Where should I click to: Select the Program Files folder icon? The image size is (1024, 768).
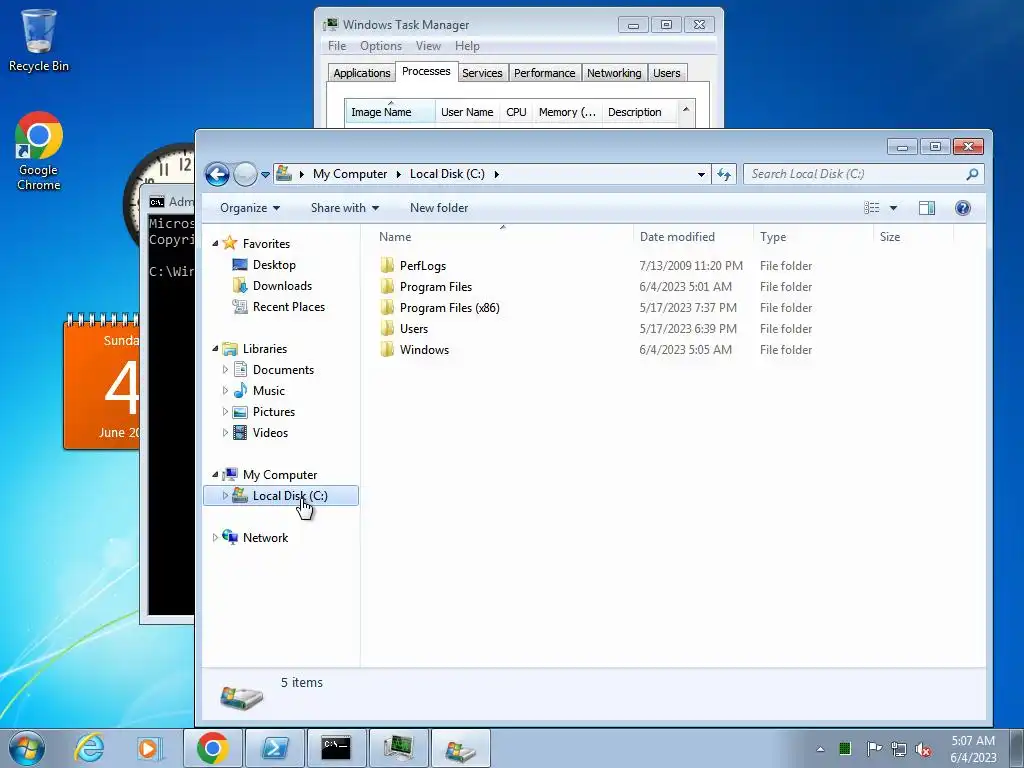(x=387, y=287)
